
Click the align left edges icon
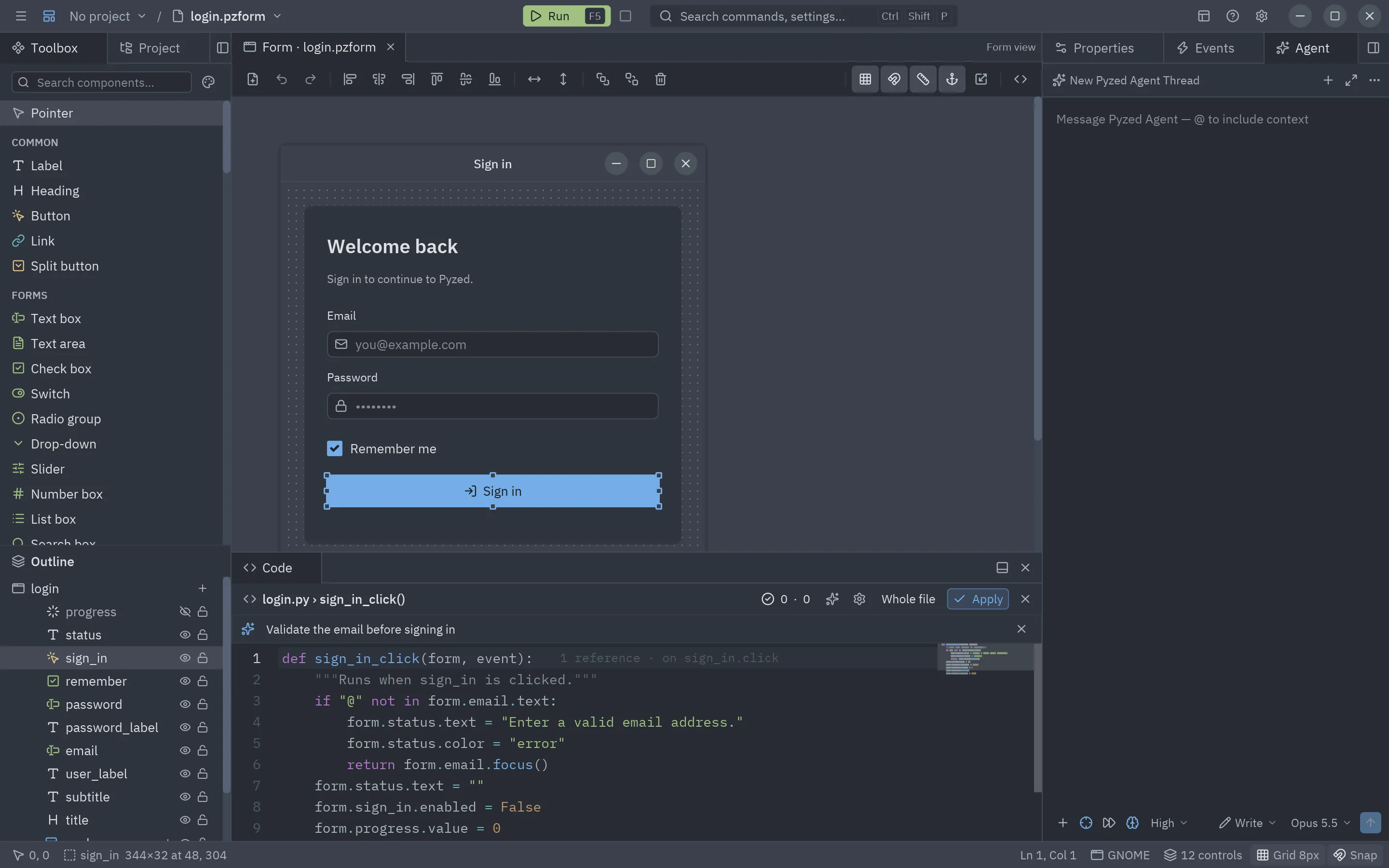click(350, 79)
